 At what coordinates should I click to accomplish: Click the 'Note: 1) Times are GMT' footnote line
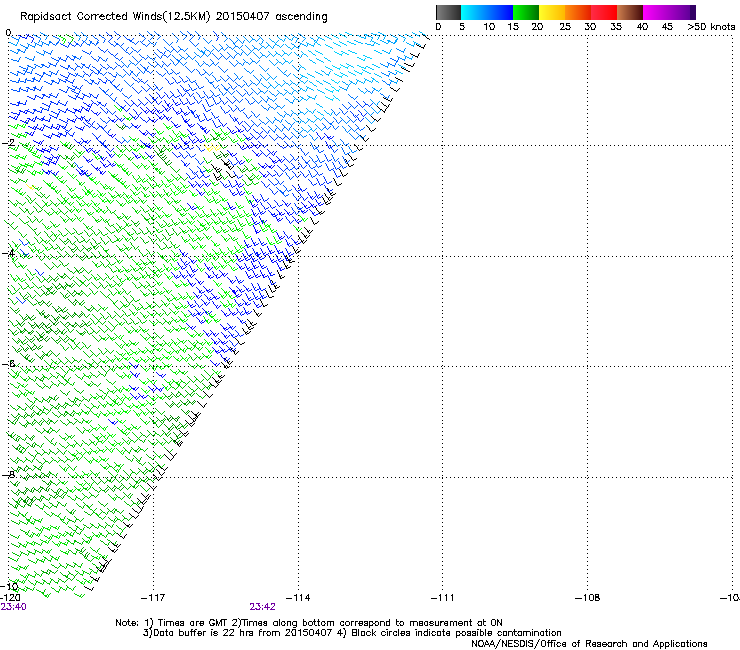[x=309, y=623]
